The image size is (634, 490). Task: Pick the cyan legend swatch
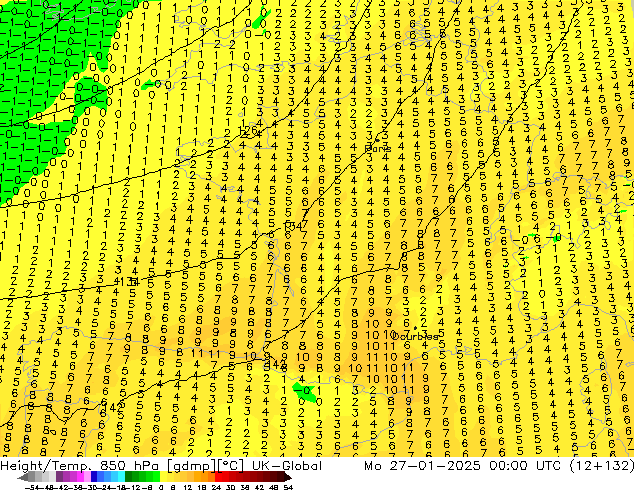point(122,477)
